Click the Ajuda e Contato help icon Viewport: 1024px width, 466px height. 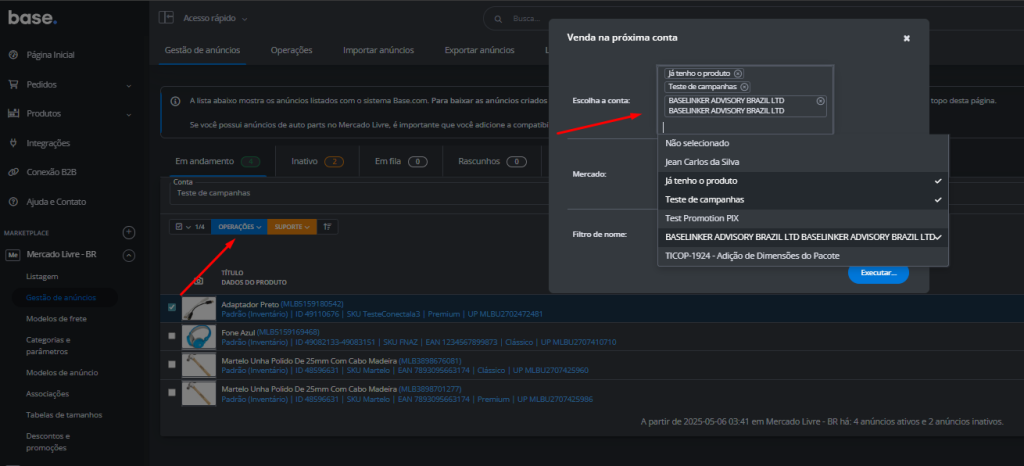[x=13, y=202]
